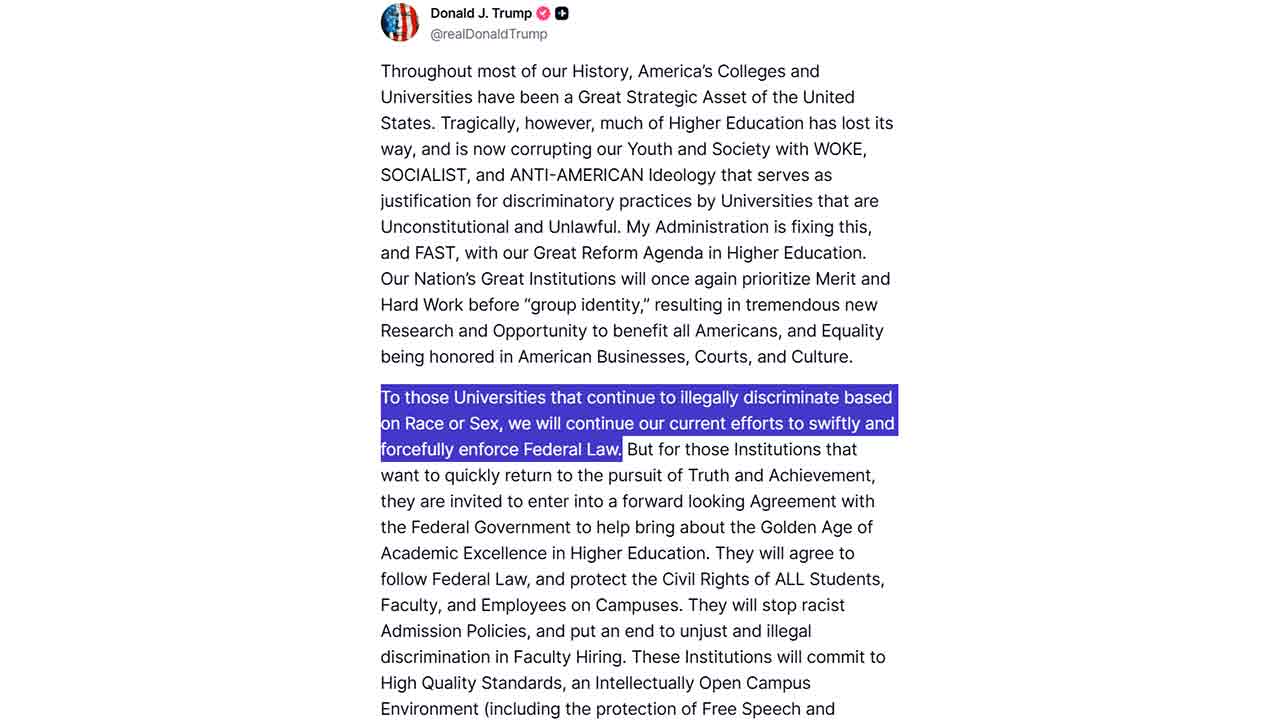Click the "Great Reform Agenda" phrase
This screenshot has height=720, width=1280.
[x=618, y=253]
